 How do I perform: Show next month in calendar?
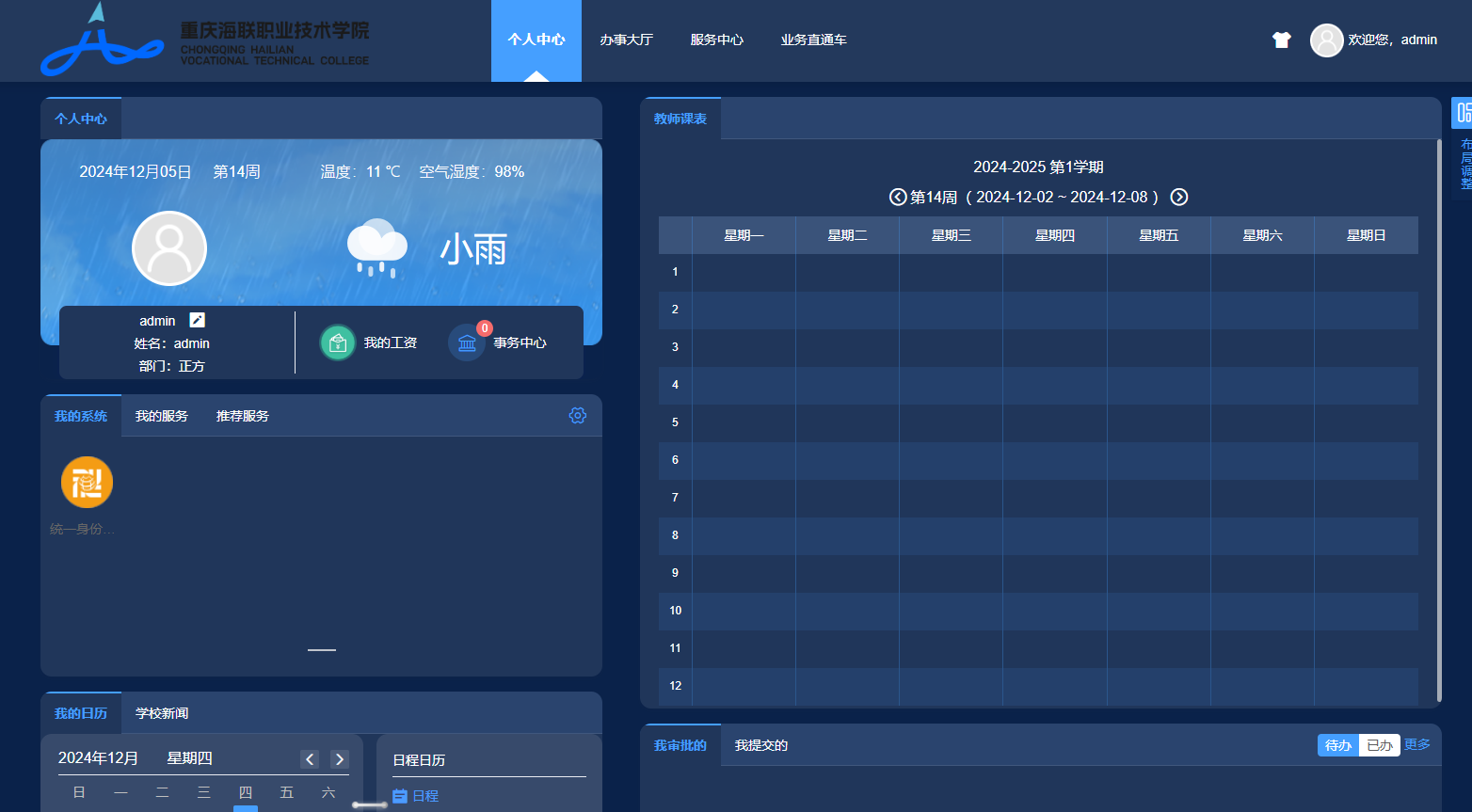340,758
